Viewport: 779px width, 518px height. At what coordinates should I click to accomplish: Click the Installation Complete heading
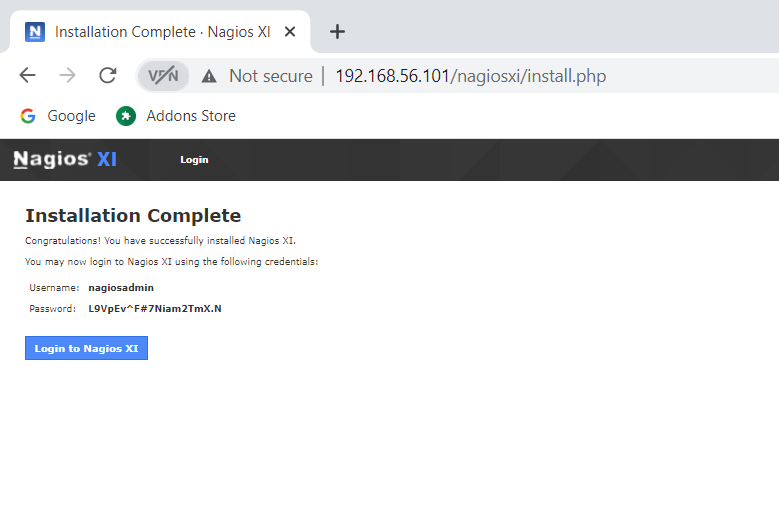tap(133, 216)
